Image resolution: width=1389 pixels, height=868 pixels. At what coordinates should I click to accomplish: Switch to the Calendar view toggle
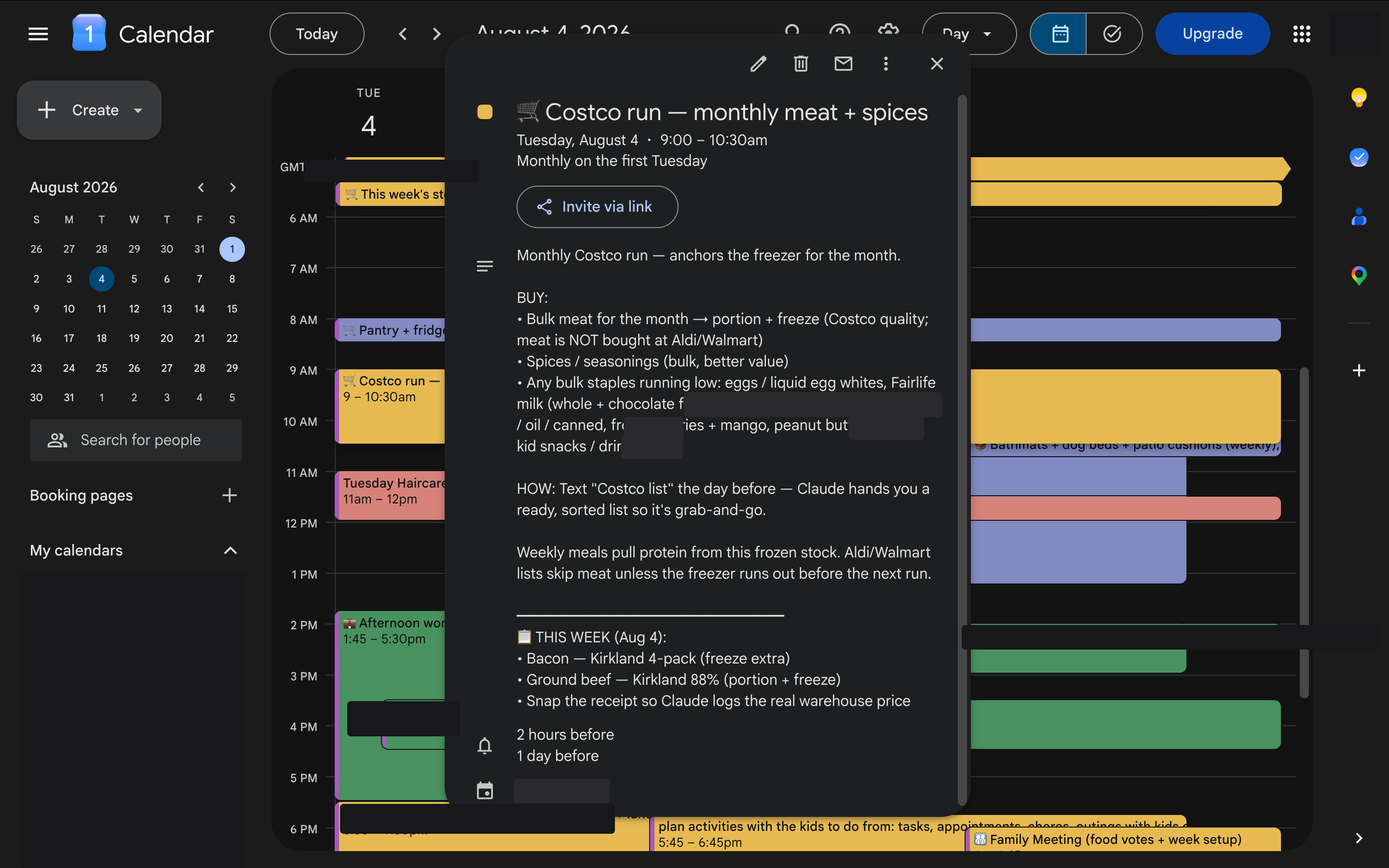tap(1059, 34)
